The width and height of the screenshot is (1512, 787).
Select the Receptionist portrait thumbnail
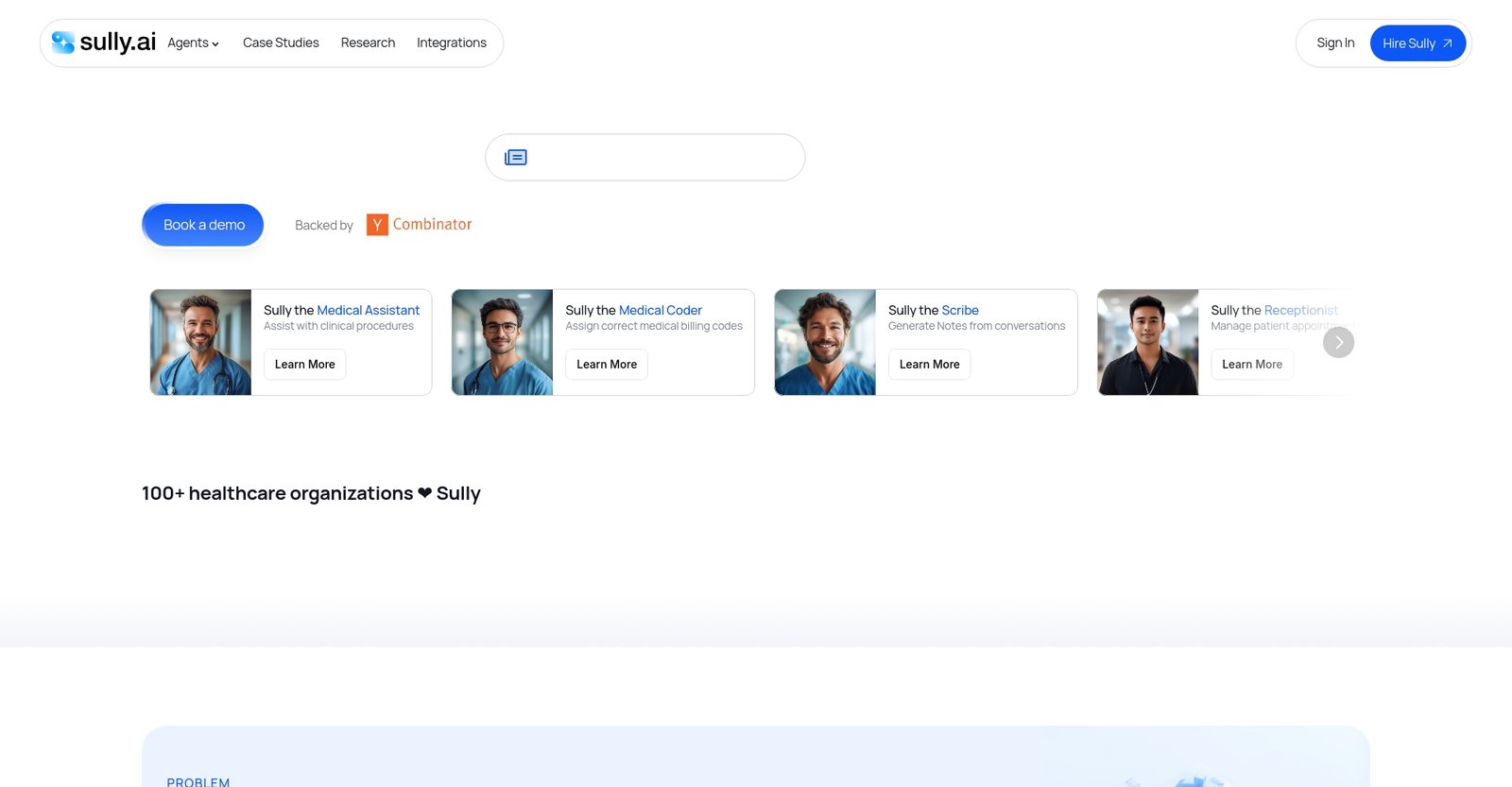[x=1147, y=343]
